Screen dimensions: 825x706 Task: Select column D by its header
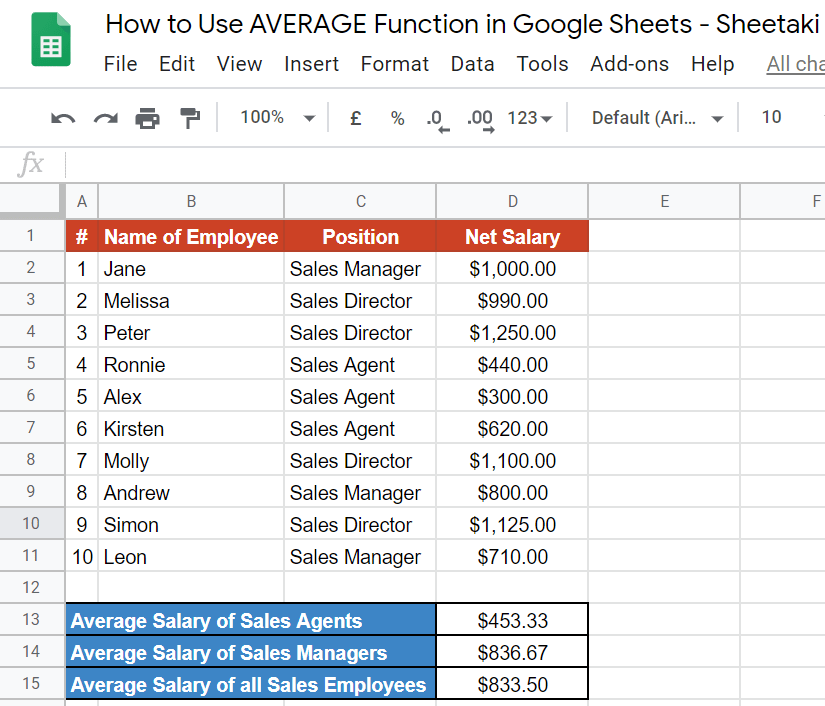(512, 201)
